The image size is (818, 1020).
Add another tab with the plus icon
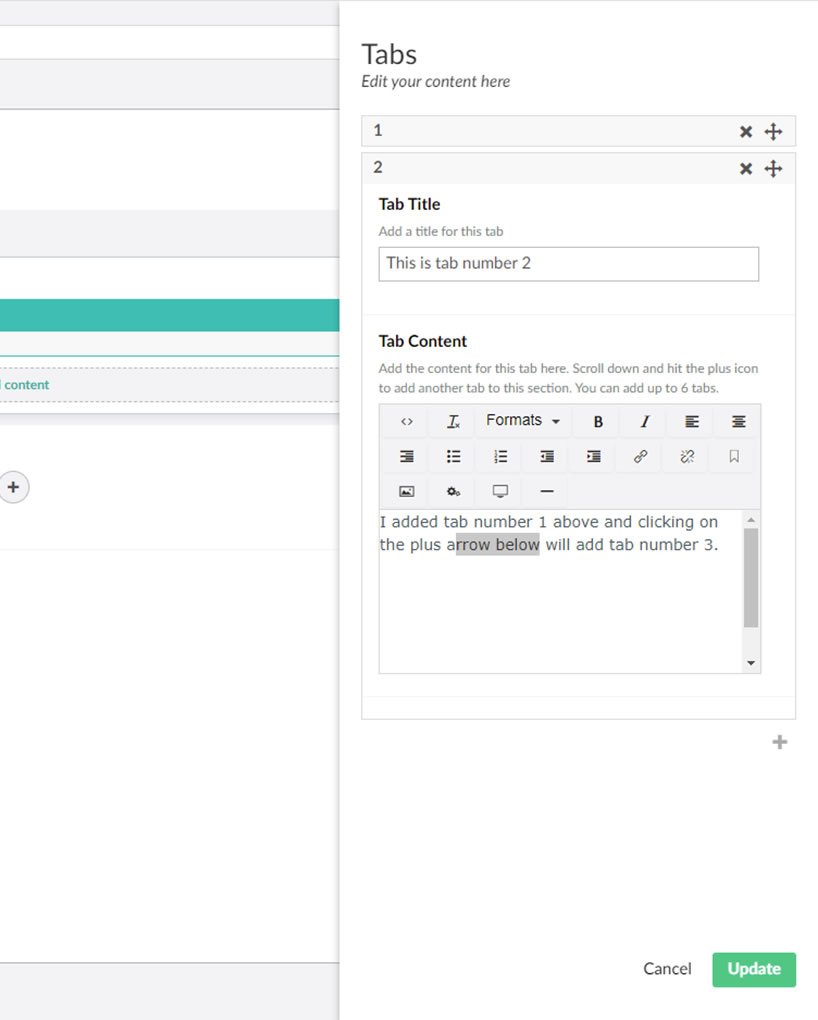click(780, 742)
